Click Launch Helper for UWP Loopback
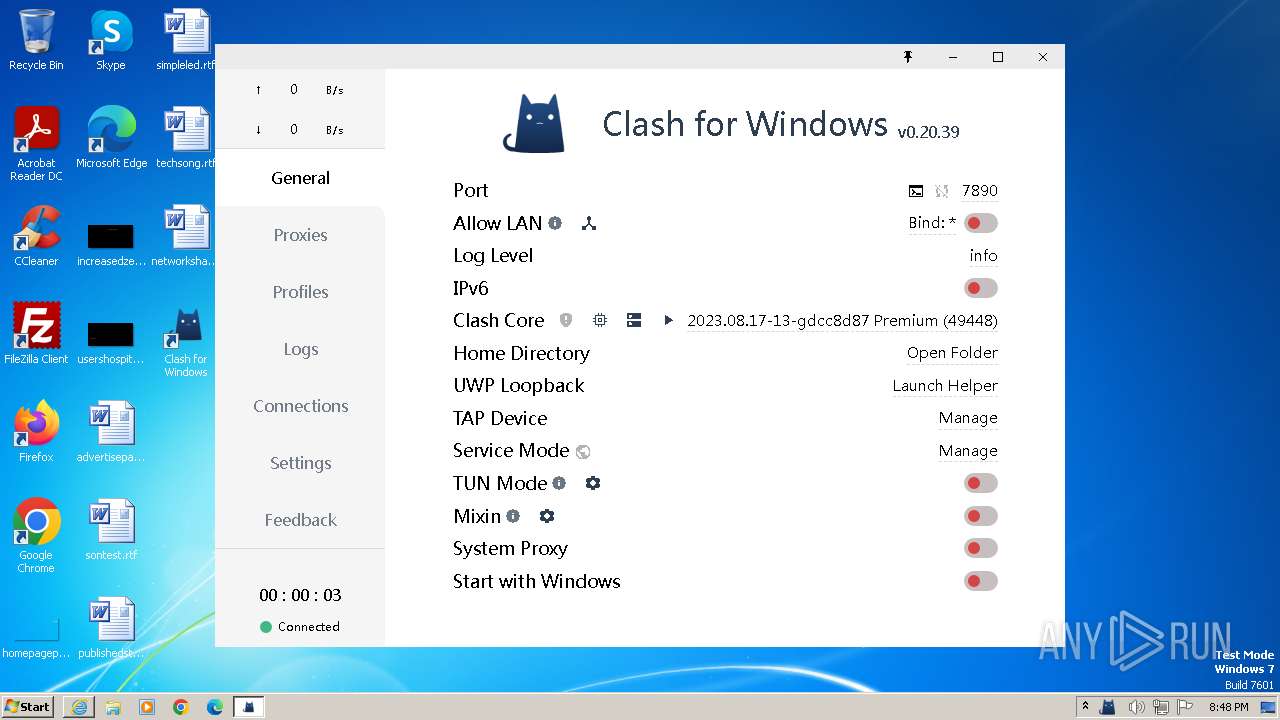This screenshot has width=1280, height=720. tap(945, 386)
